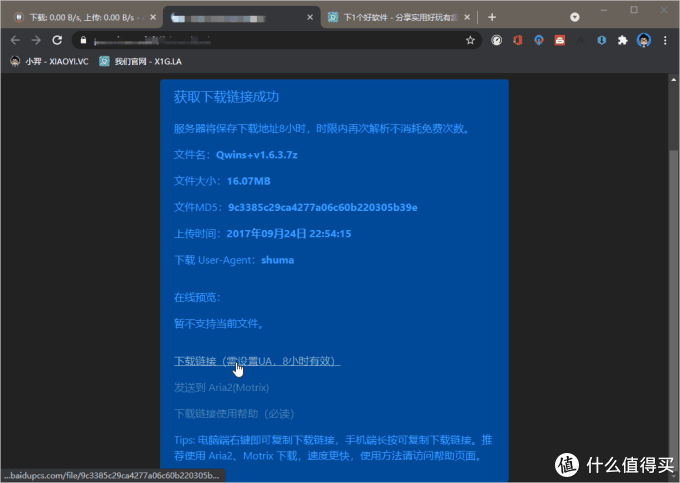Open the tab search dropdown

coord(575,17)
